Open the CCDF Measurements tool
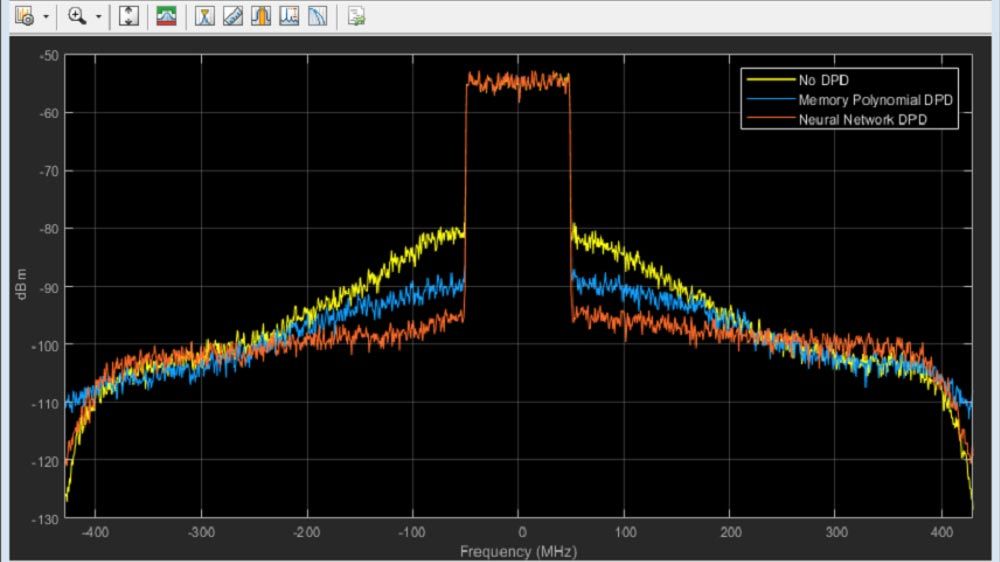This screenshot has width=1000, height=562. pyautogui.click(x=317, y=16)
